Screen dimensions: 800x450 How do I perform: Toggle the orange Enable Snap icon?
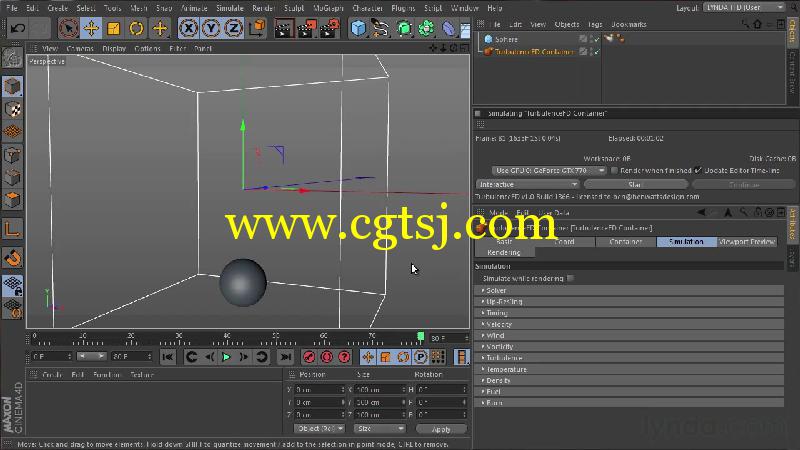click(x=12, y=258)
